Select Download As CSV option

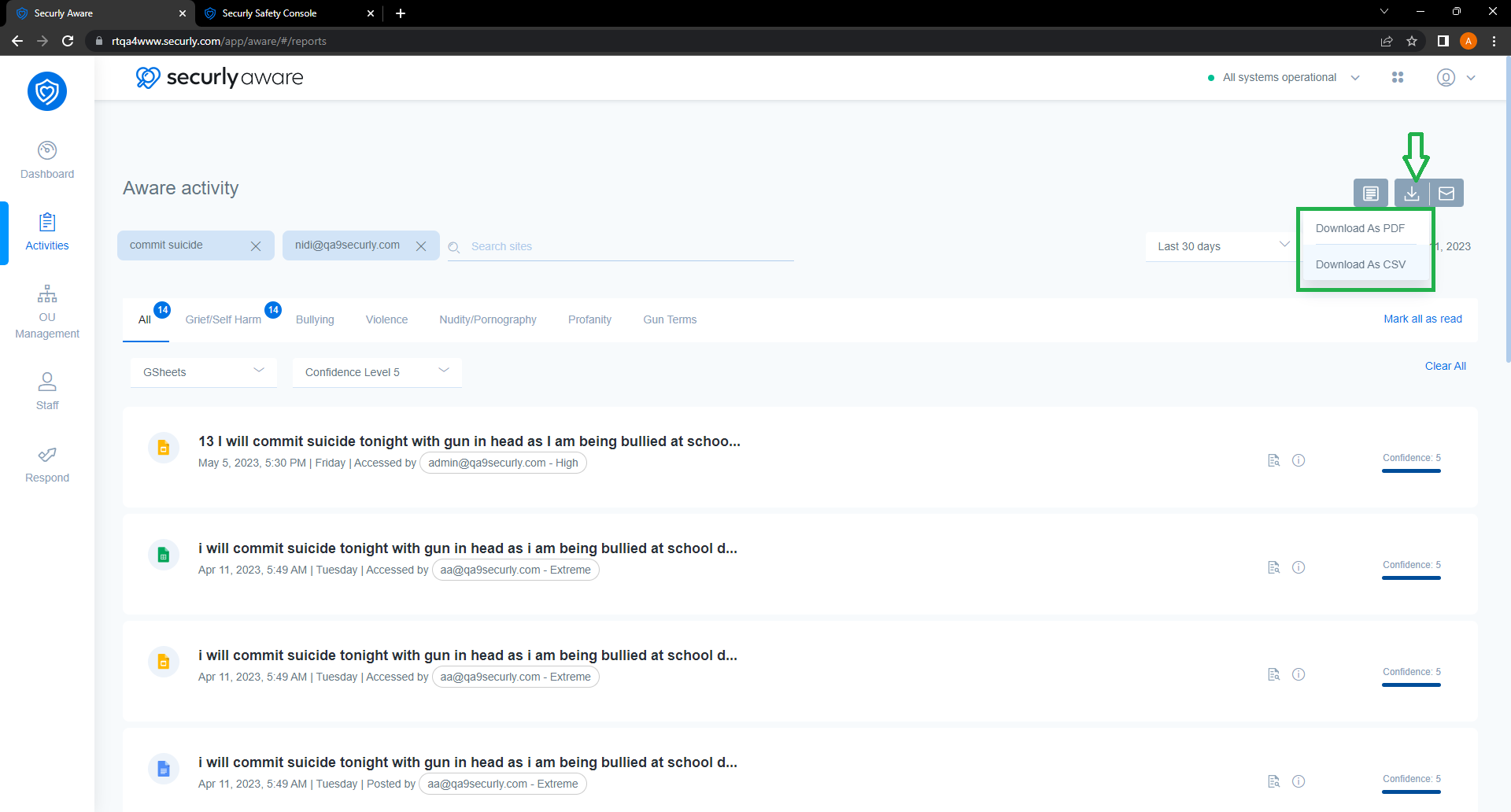(x=1365, y=264)
